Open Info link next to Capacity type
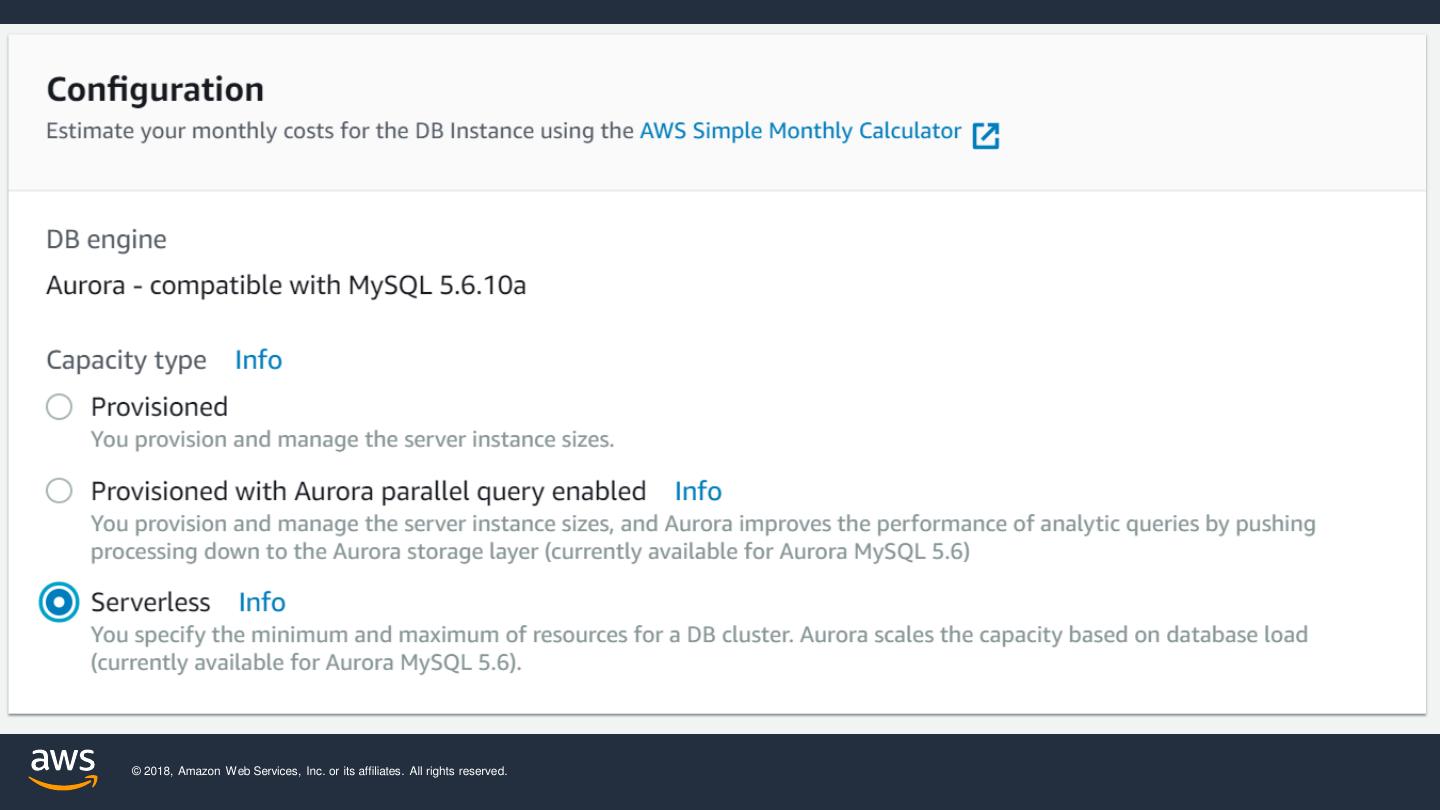Screen dimensions: 1440x810 pyautogui.click(x=258, y=360)
